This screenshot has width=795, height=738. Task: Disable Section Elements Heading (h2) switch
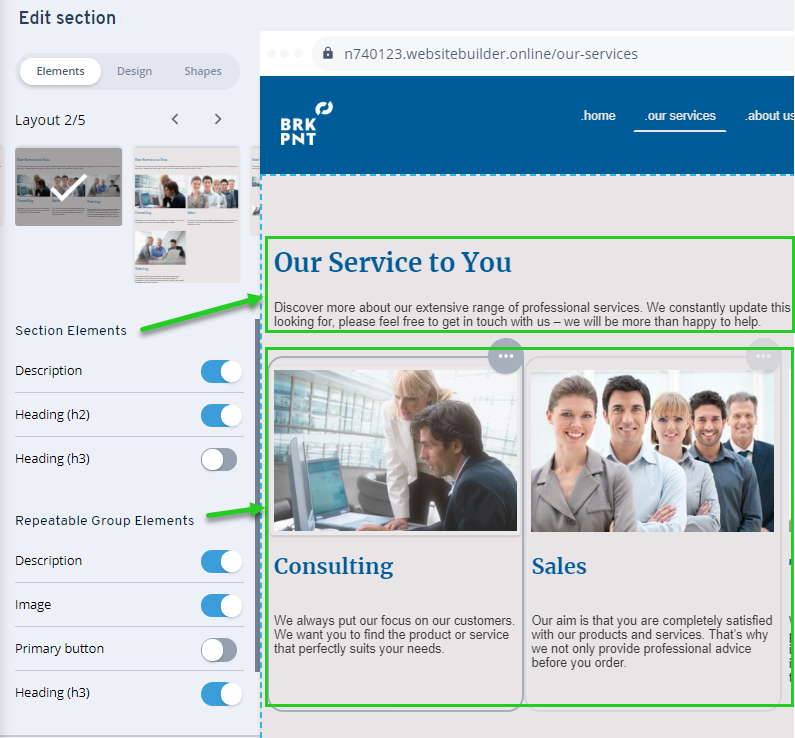tap(221, 415)
